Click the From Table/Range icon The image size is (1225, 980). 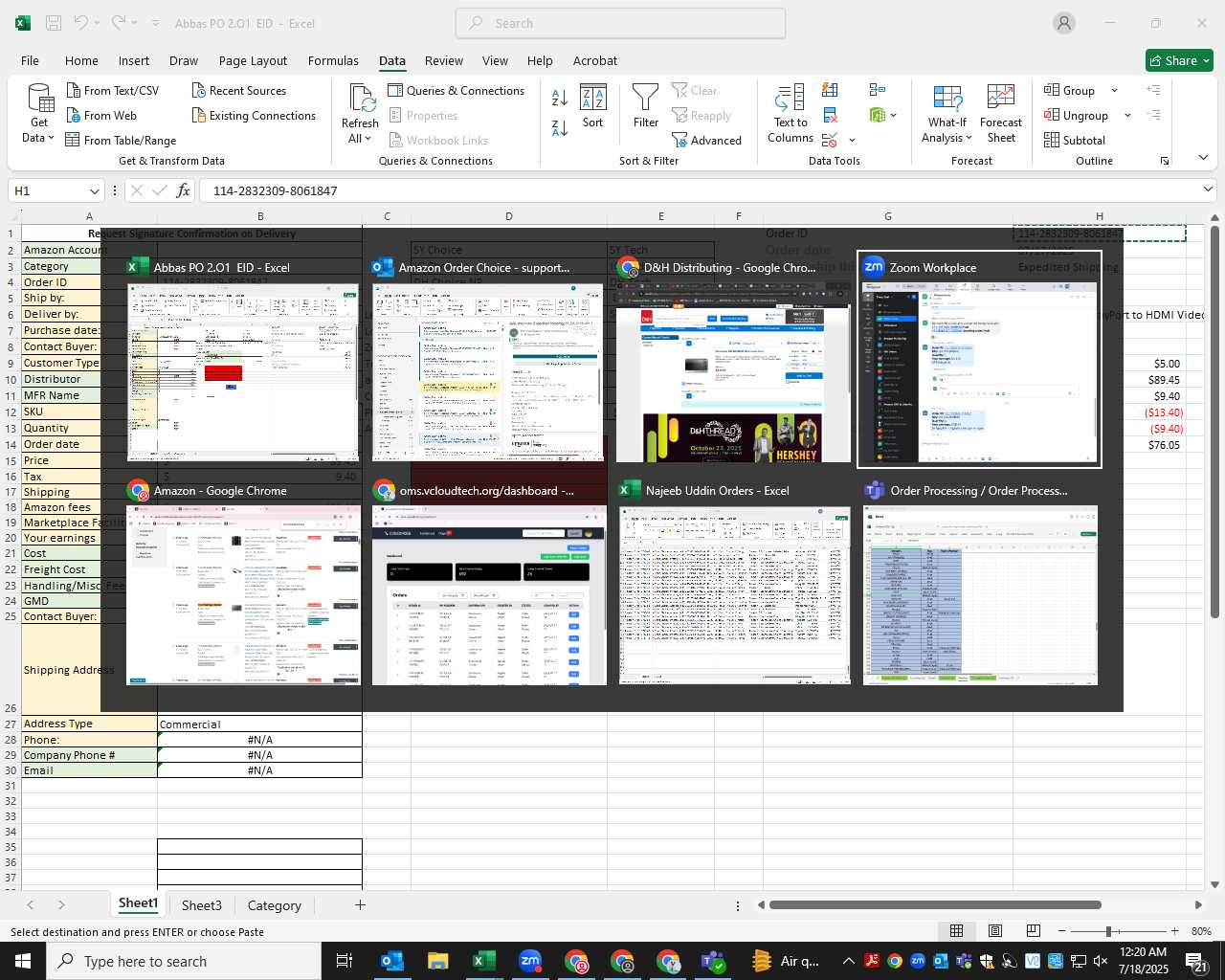point(73,140)
